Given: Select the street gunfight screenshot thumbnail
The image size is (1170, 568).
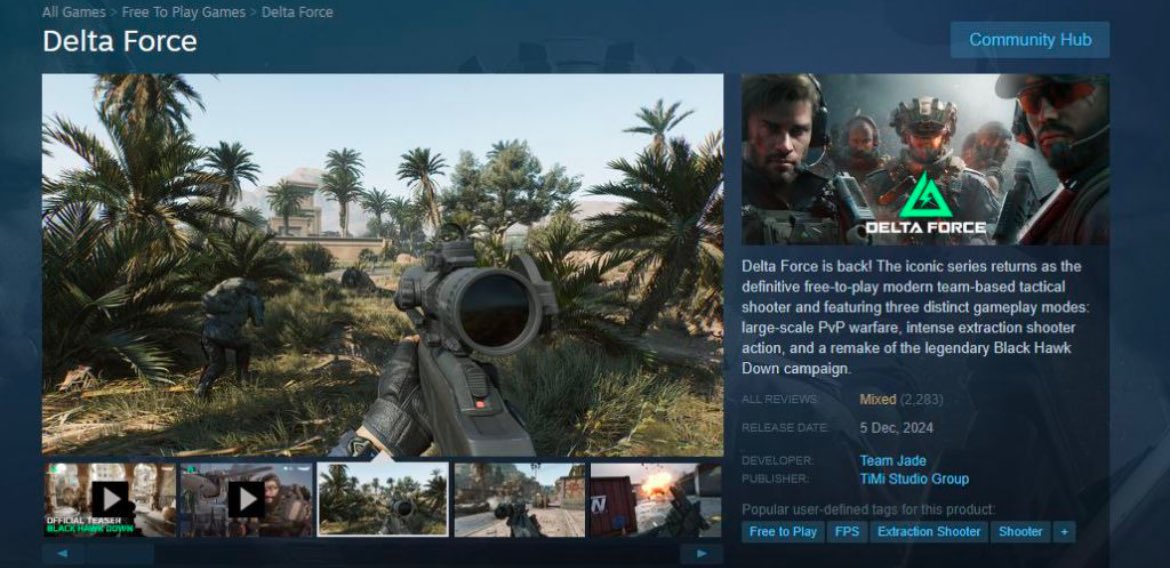Looking at the screenshot, I should coord(520,499).
